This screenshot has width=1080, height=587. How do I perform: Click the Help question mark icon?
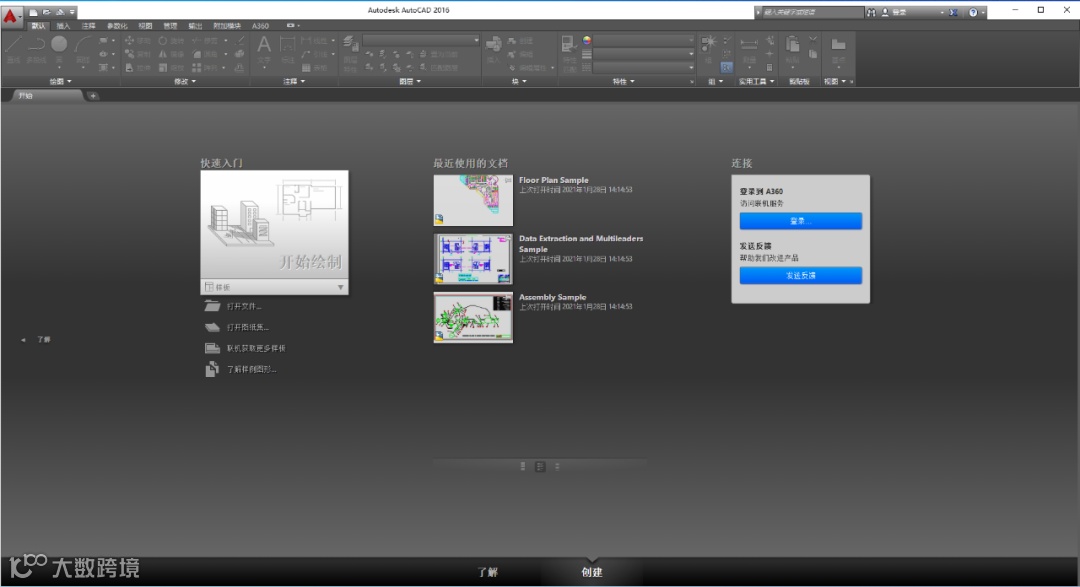tap(973, 12)
